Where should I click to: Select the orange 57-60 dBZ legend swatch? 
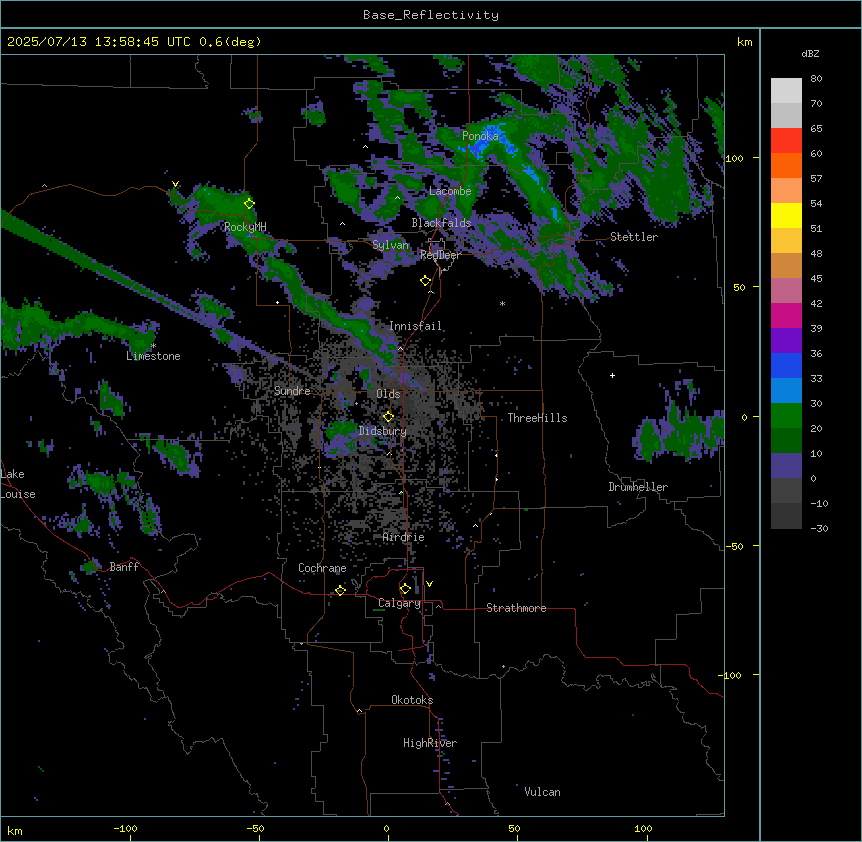click(786, 166)
